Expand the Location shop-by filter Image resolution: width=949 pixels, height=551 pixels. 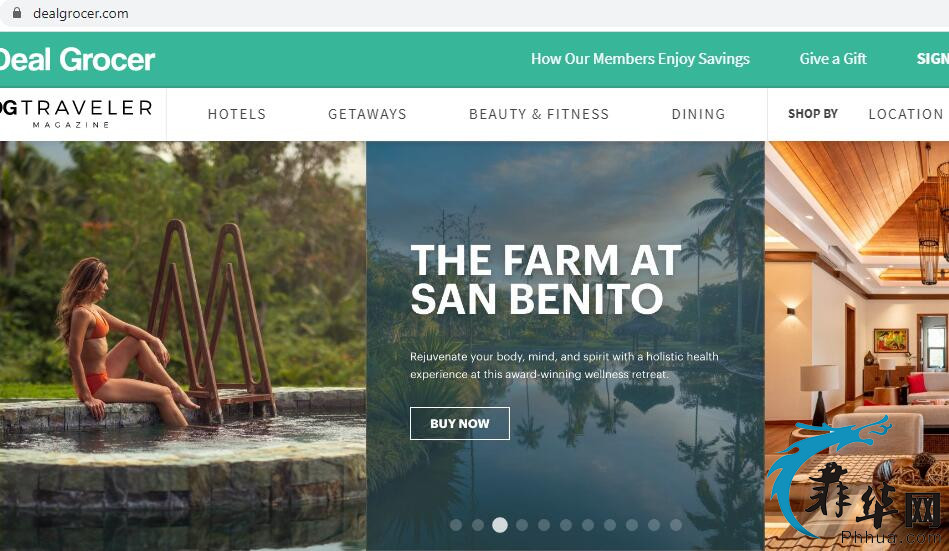(906, 114)
